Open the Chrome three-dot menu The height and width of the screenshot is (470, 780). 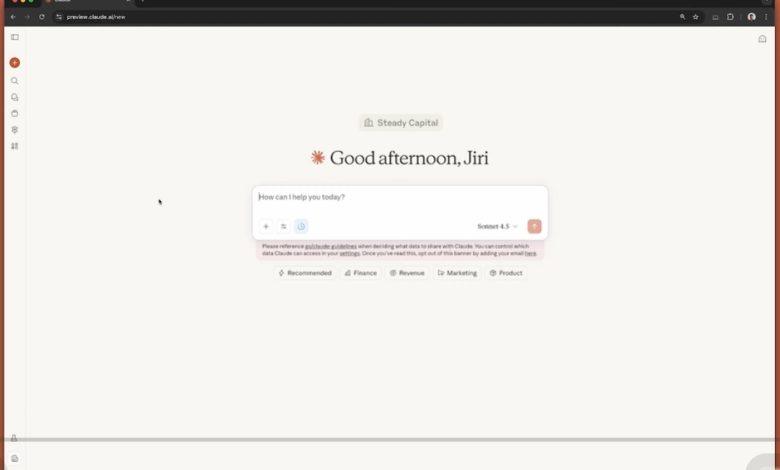click(x=767, y=17)
